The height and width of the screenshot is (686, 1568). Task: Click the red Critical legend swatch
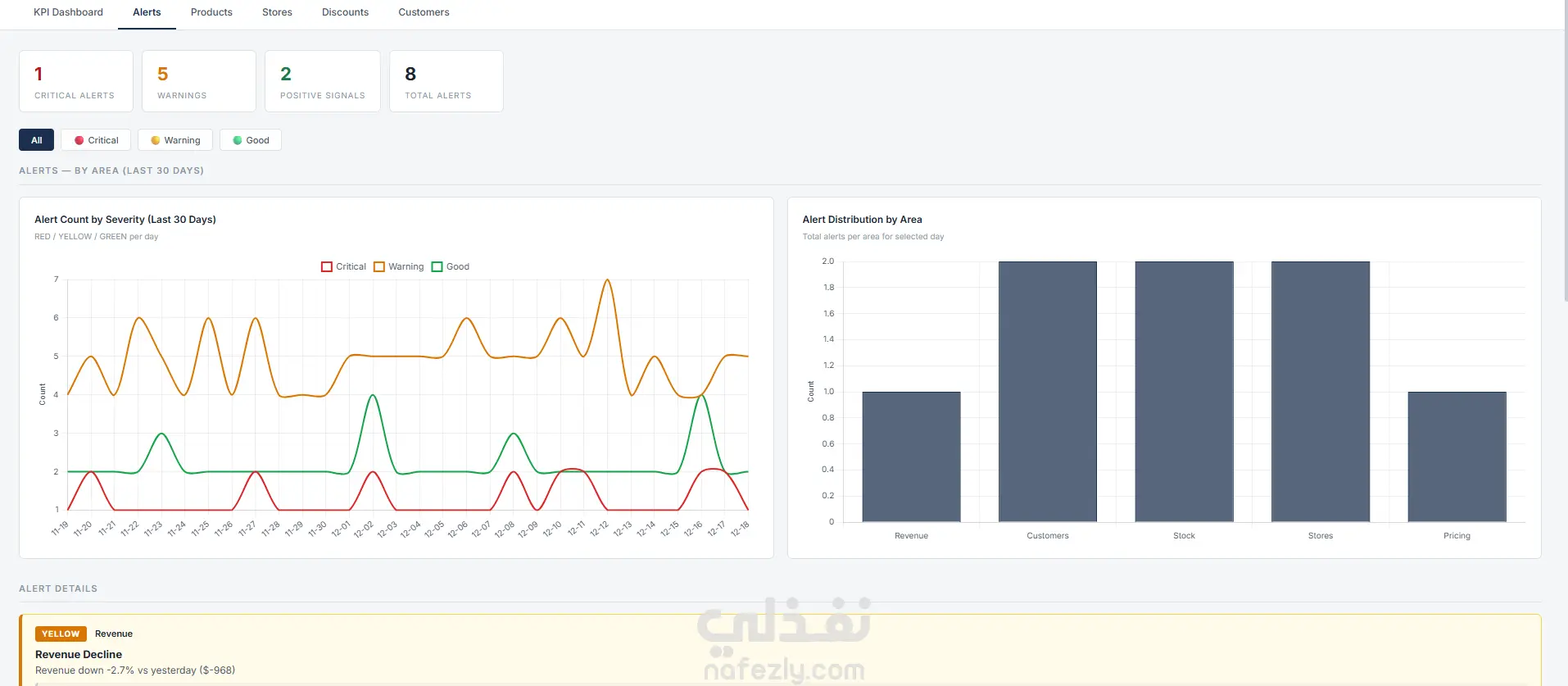coord(327,266)
